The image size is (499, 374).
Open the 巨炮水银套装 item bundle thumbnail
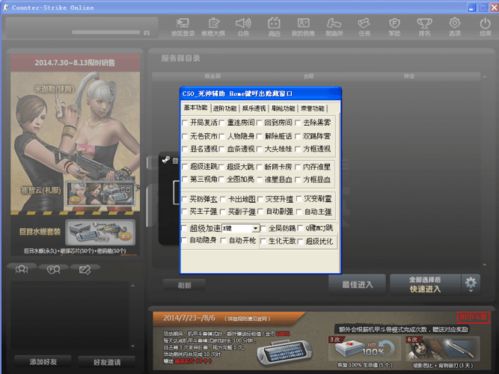[101, 232]
